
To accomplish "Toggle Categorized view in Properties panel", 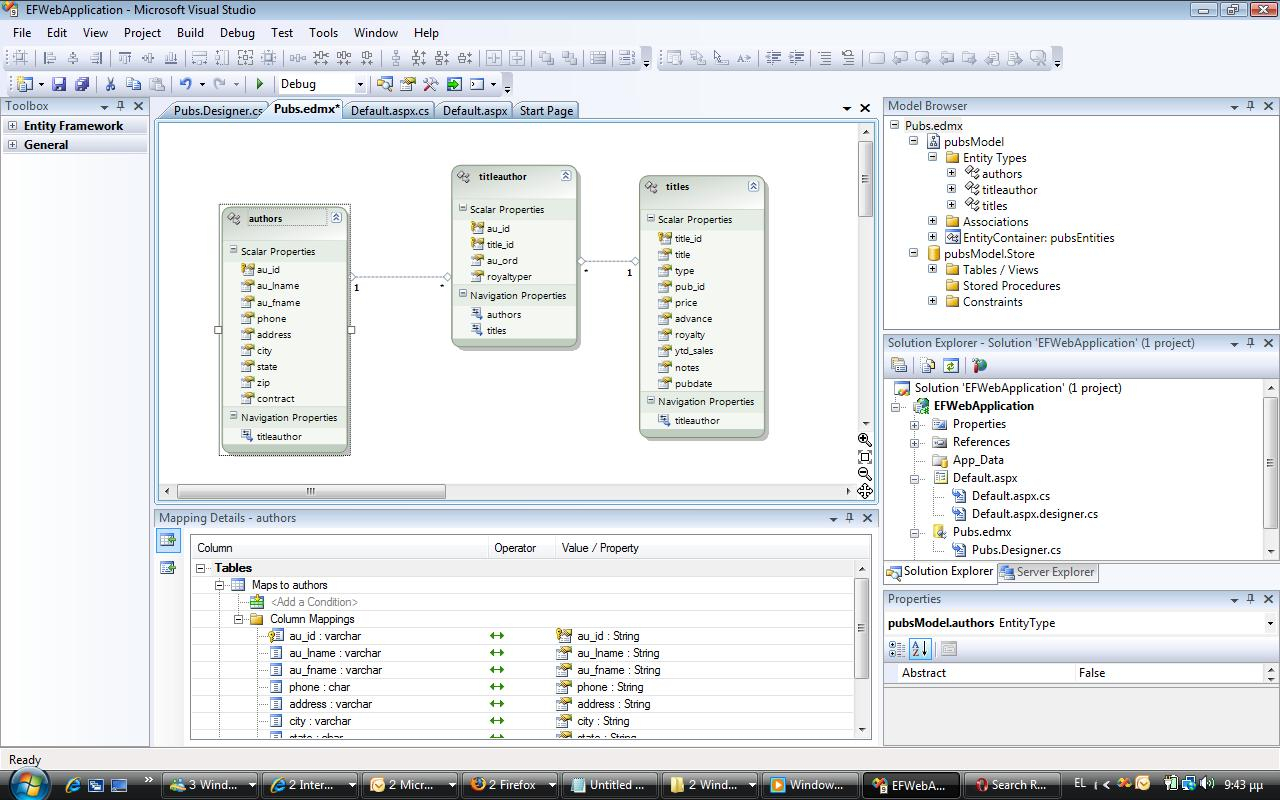I will click(x=897, y=649).
